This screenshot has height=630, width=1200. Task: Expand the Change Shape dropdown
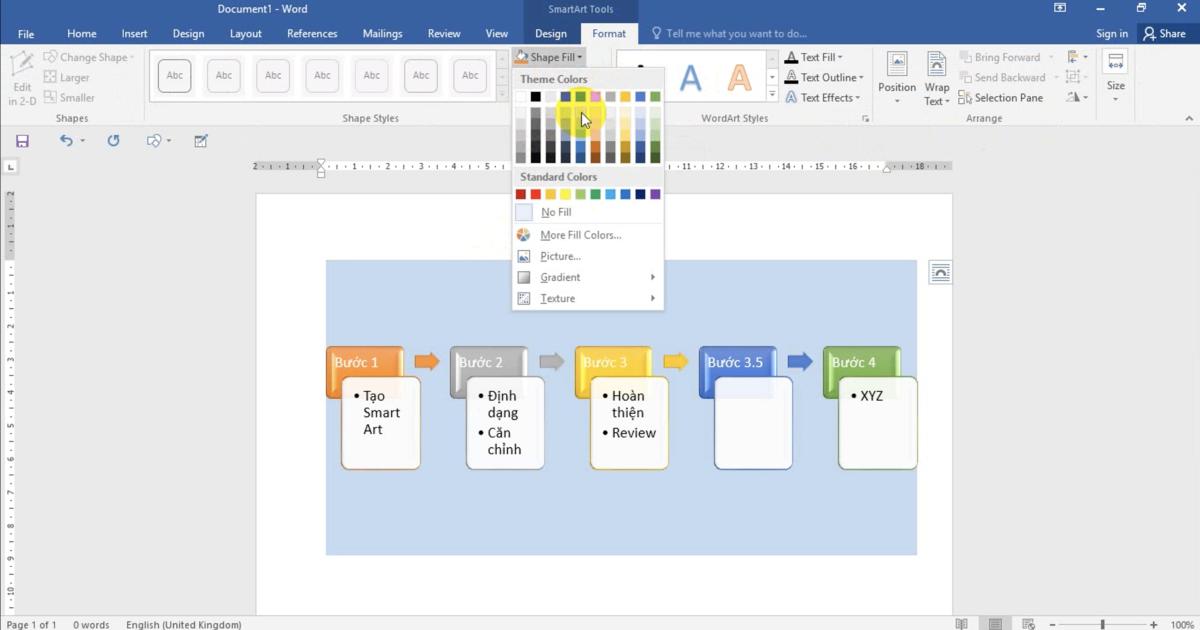(131, 57)
